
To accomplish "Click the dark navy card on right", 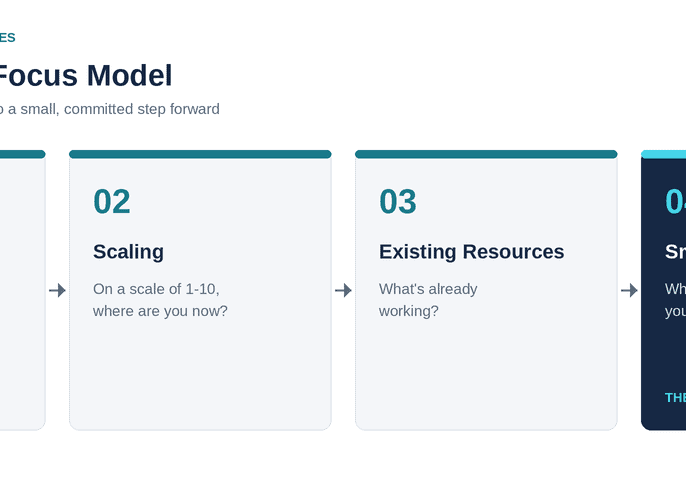I will point(663,290).
